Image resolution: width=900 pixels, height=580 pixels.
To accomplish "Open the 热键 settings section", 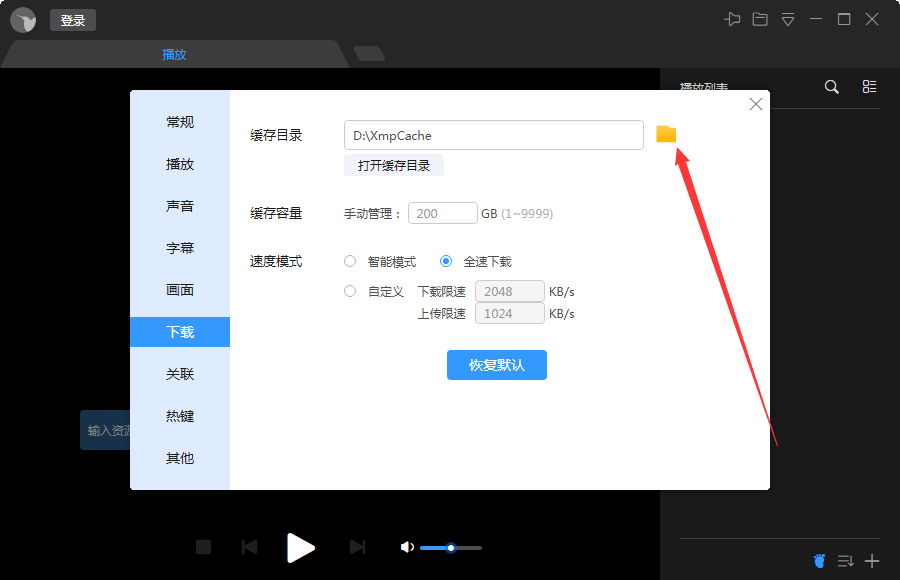I will coord(179,416).
